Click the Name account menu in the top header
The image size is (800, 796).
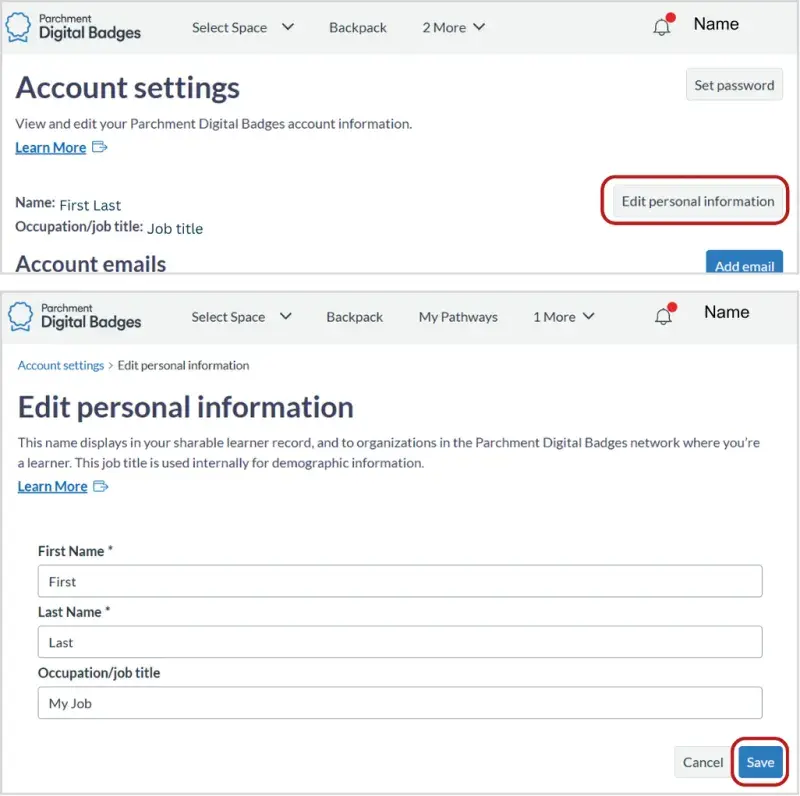pos(717,25)
